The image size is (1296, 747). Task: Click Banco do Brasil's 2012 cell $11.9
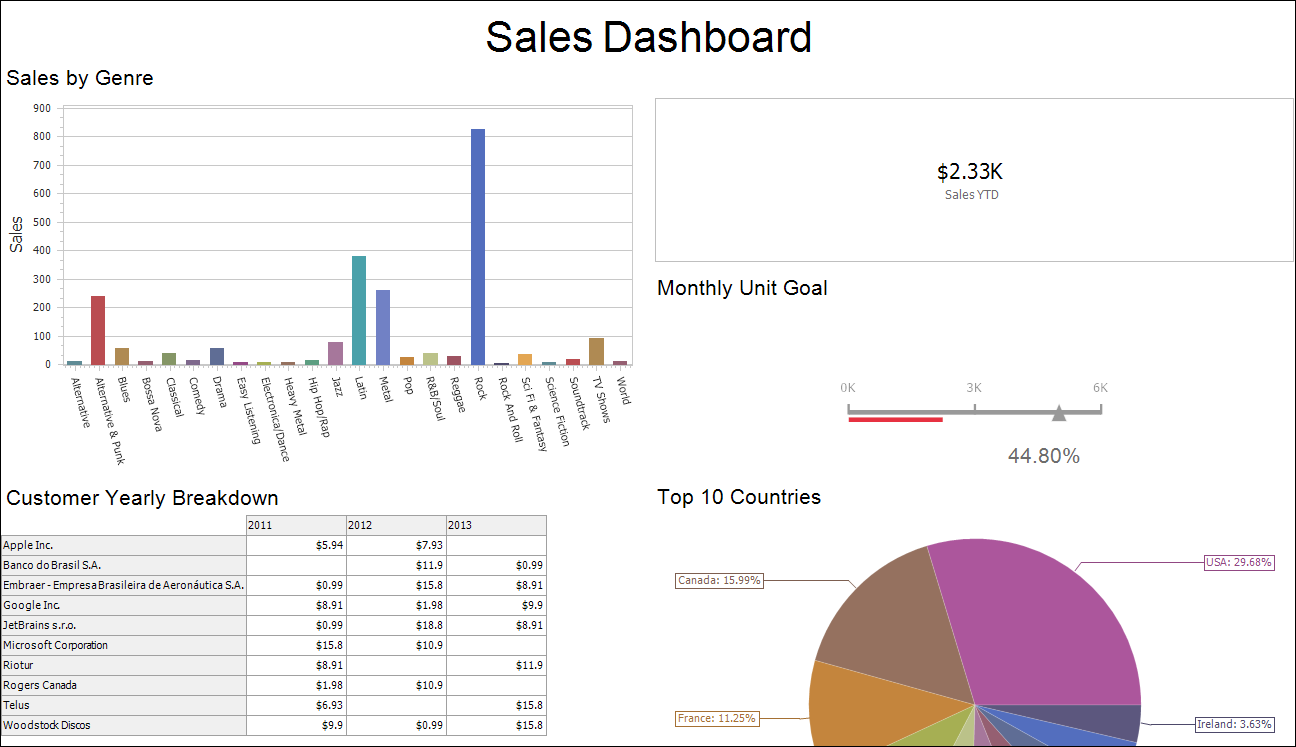pyautogui.click(x=396, y=565)
